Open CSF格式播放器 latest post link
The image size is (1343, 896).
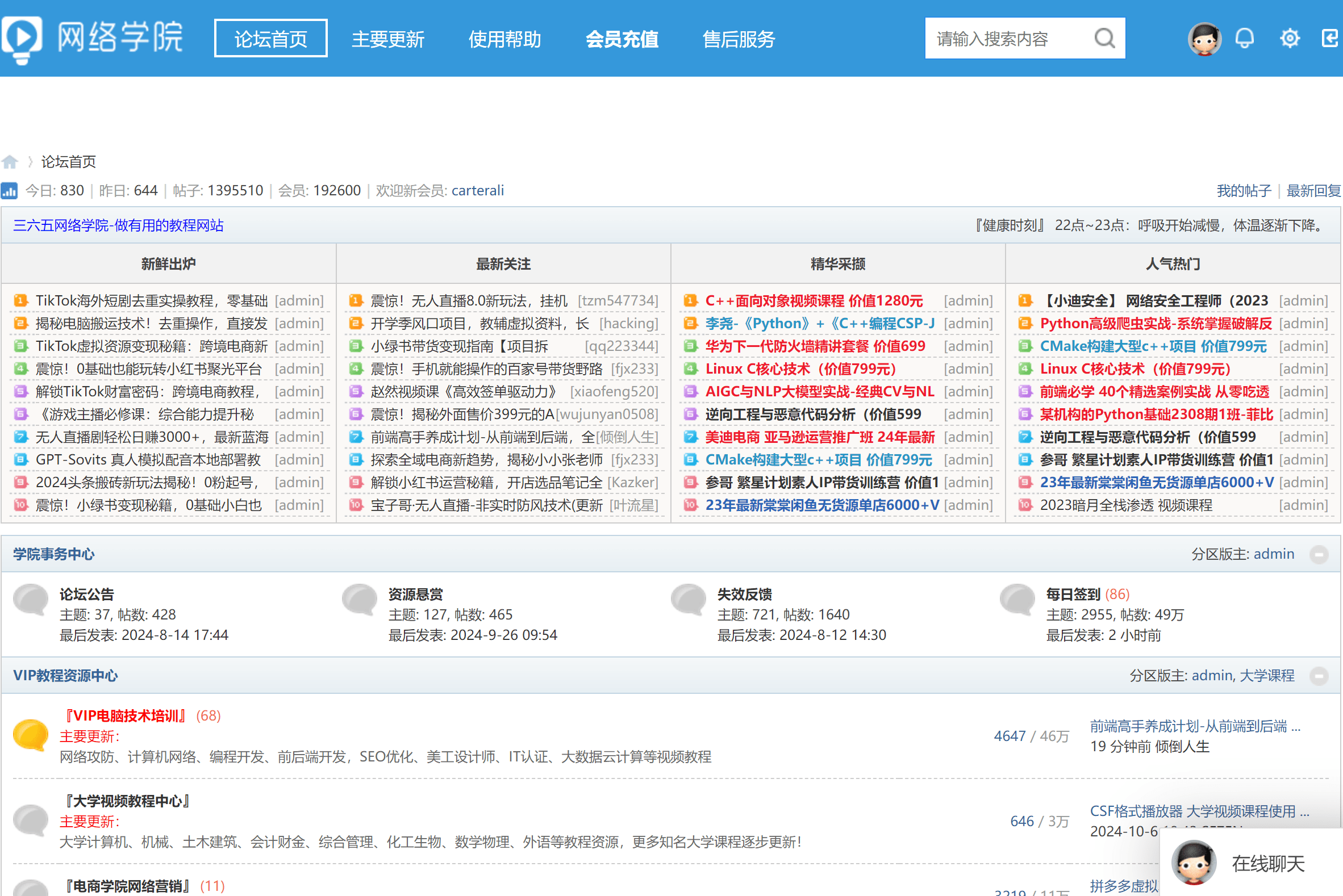(1199, 811)
